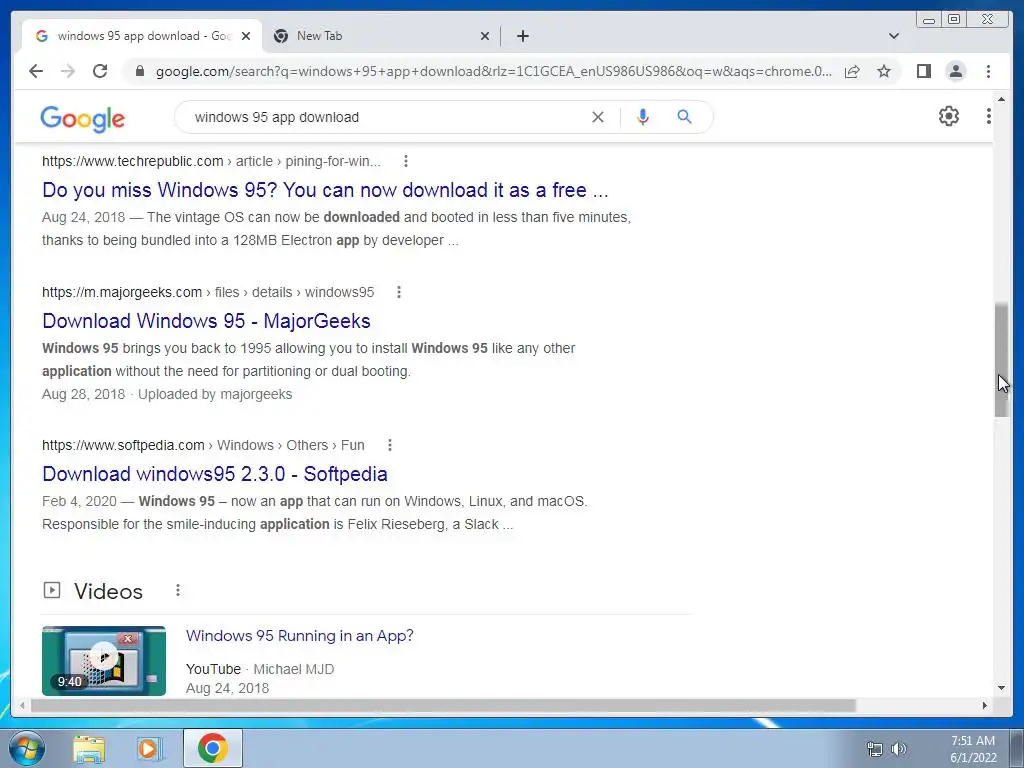Viewport: 1024px width, 768px height.
Task: Open the volume speaker tray icon
Action: click(899, 749)
